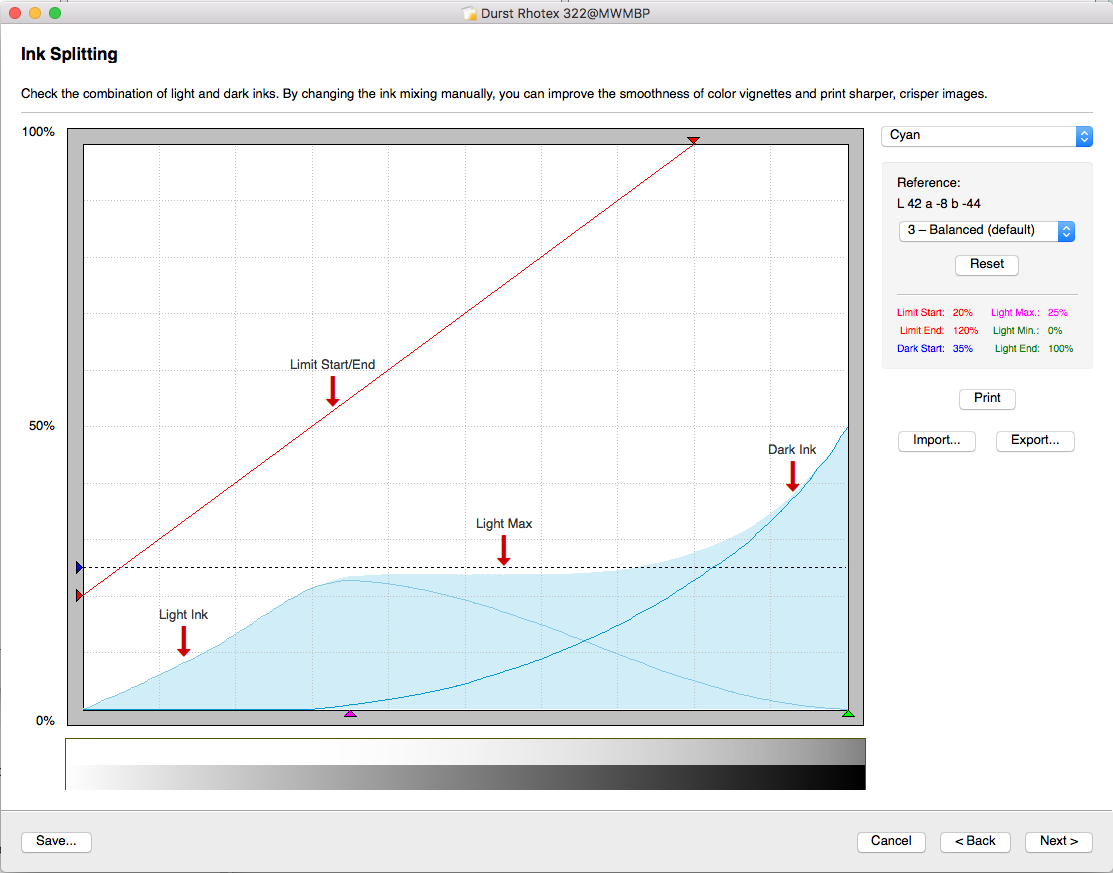Click the red Limit End triangle marker at the chart top
Screen dimensions: 1113x873
click(x=693, y=141)
